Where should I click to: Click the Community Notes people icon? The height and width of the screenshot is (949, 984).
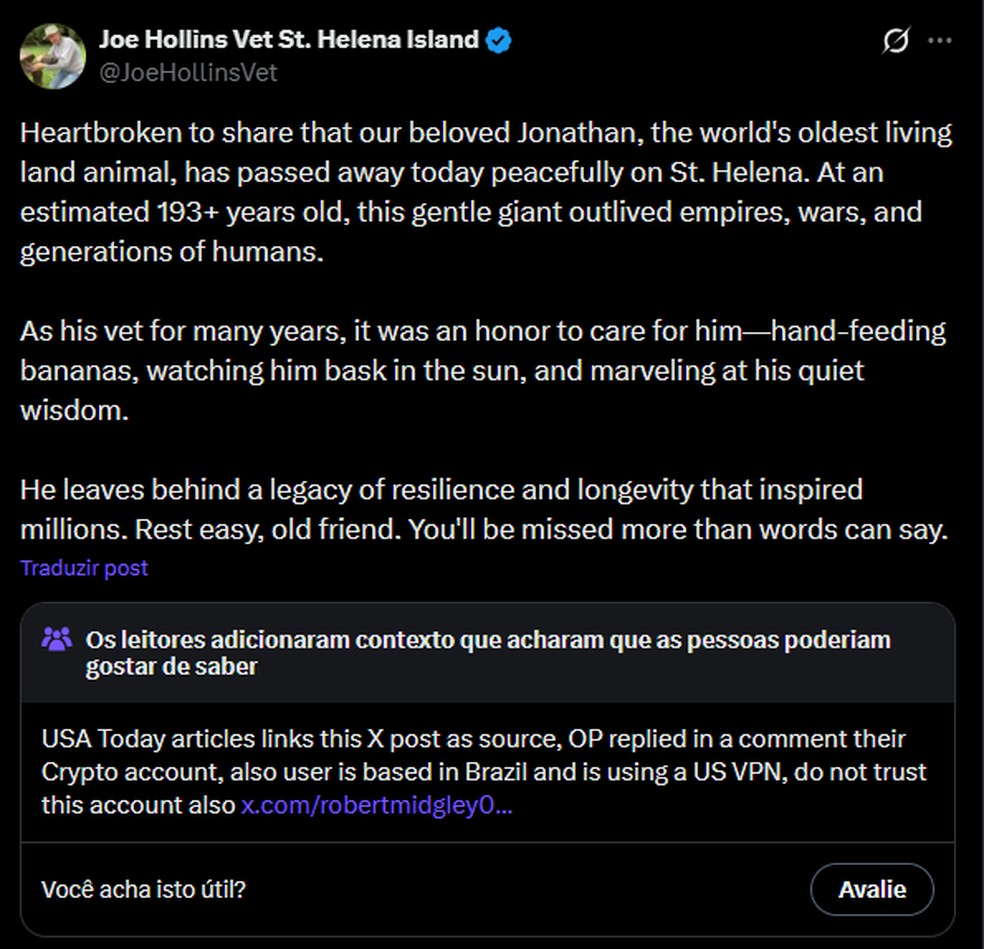(x=57, y=639)
